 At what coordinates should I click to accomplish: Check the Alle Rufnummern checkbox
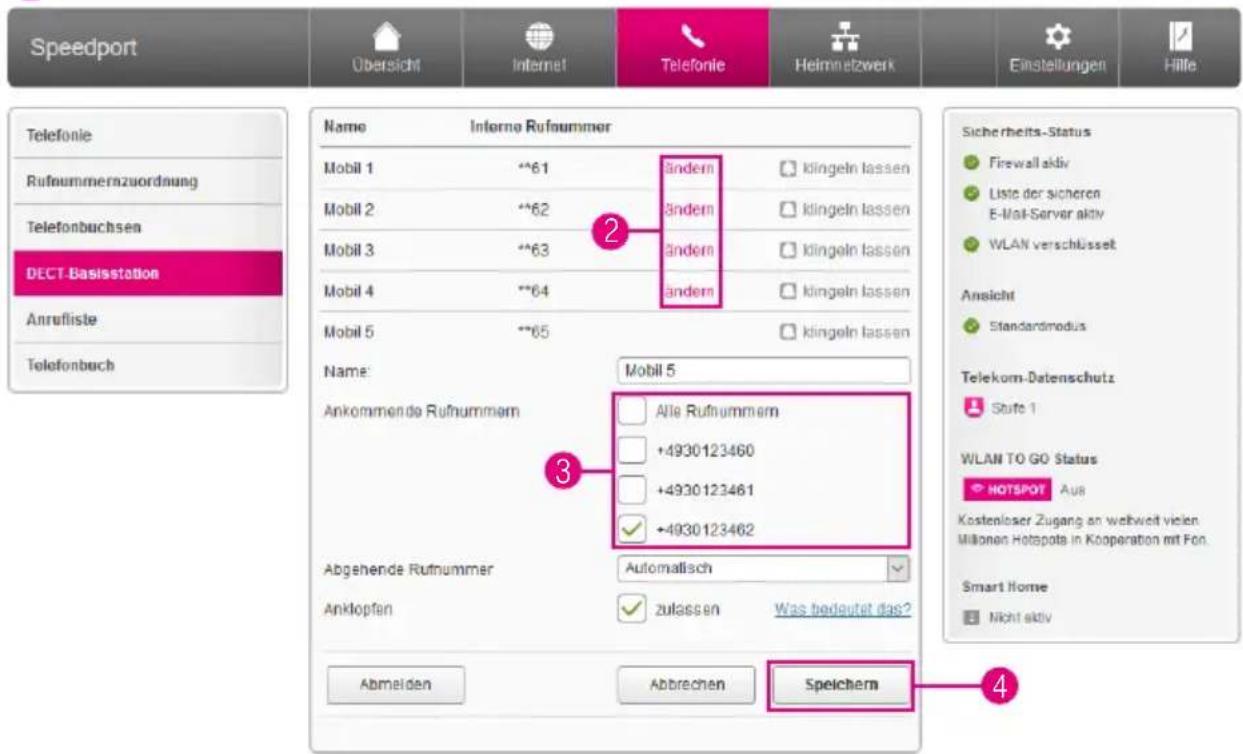coord(631,411)
